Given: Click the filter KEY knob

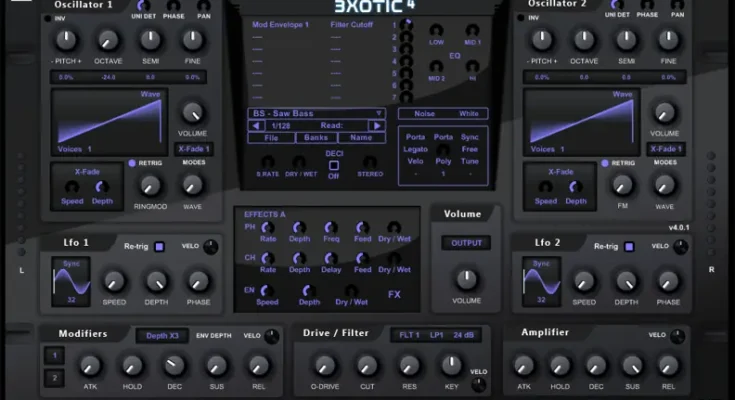Looking at the screenshot, I should point(451,366).
